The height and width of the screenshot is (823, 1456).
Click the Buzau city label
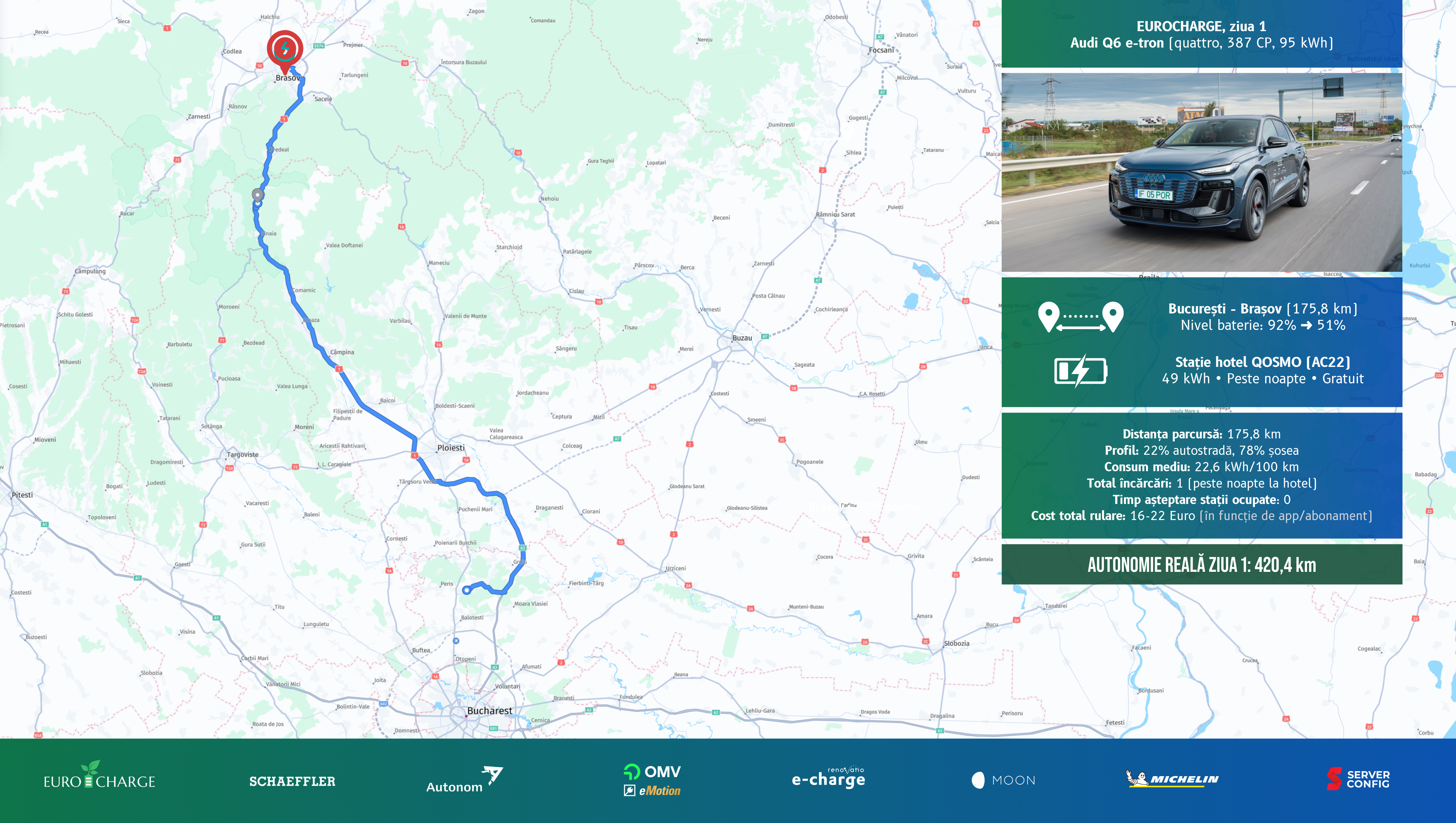[742, 338]
